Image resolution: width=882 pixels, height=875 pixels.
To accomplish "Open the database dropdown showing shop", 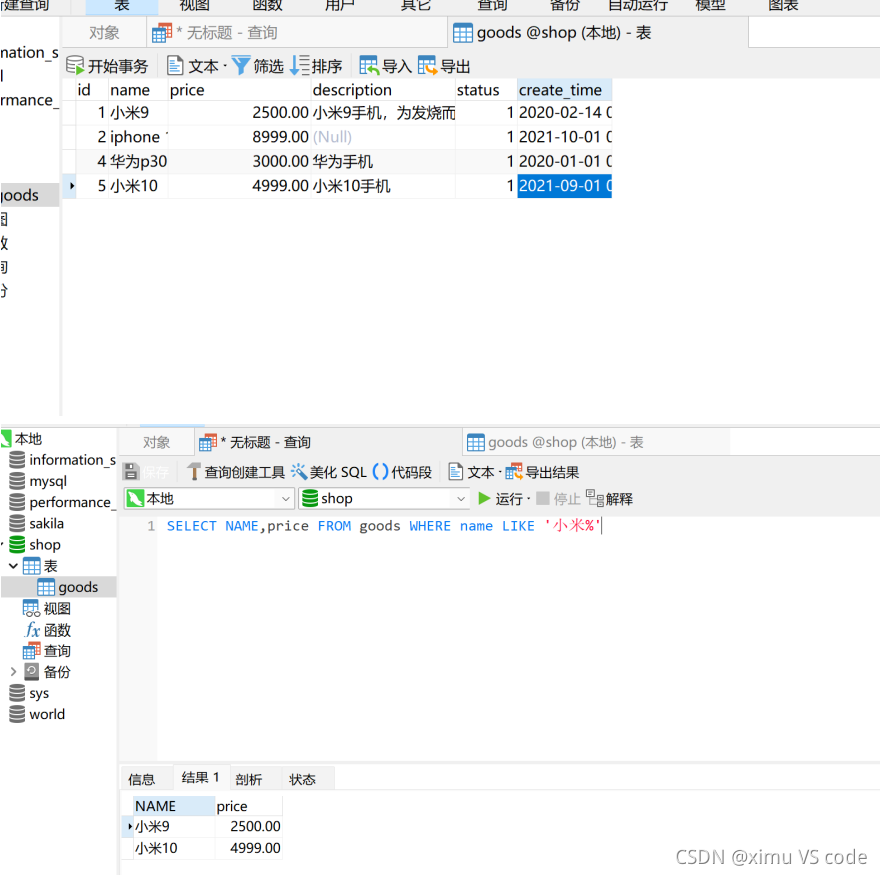I will 384,498.
